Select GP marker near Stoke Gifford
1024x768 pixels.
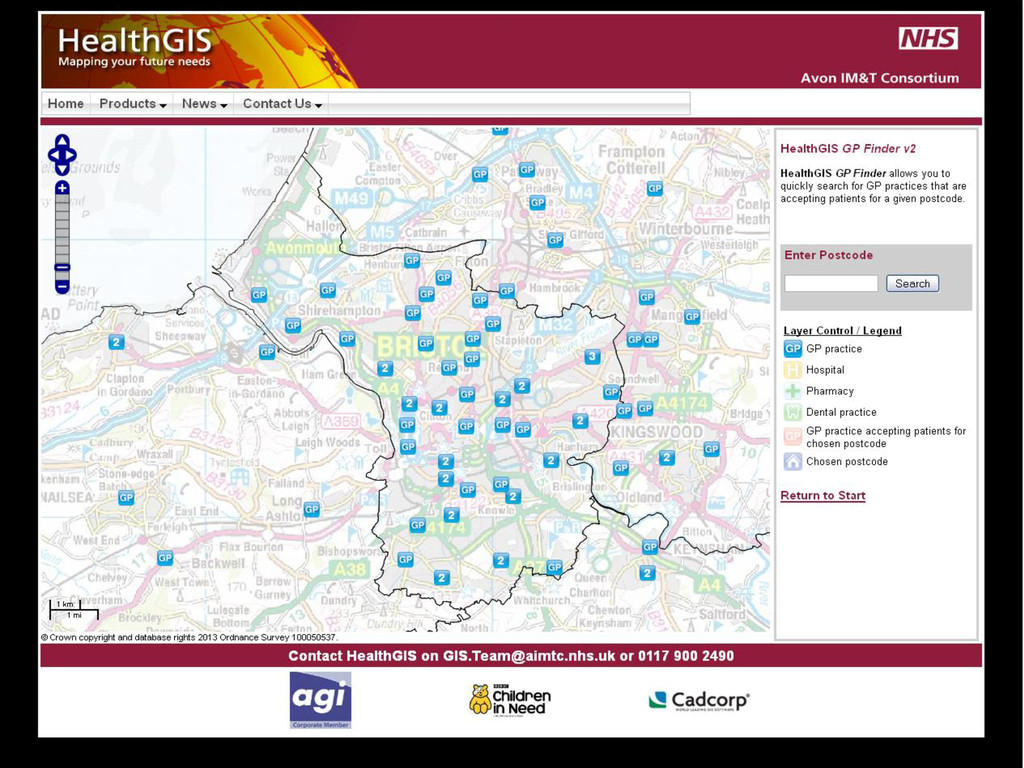pos(555,240)
